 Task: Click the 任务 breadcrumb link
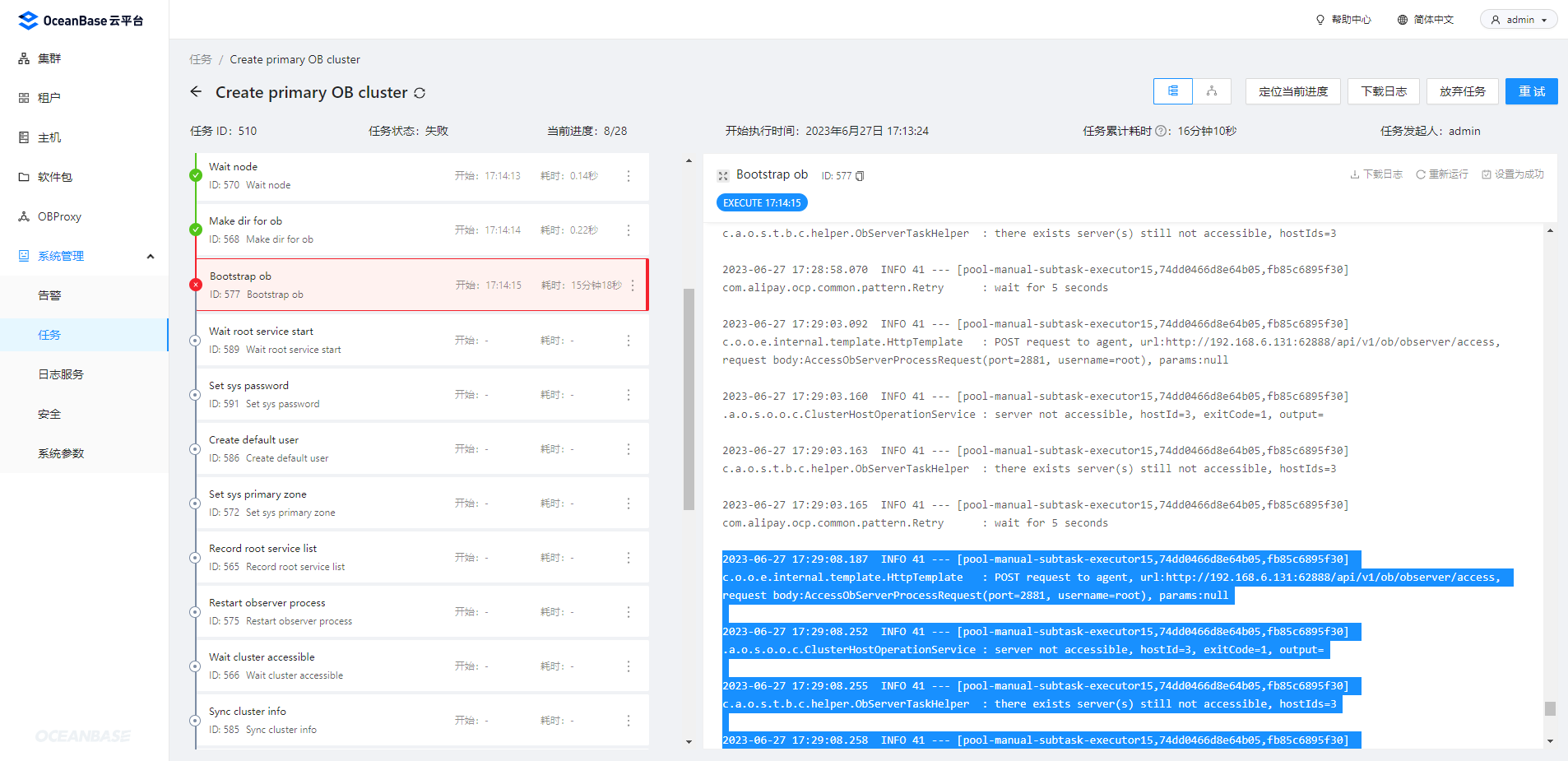[201, 59]
